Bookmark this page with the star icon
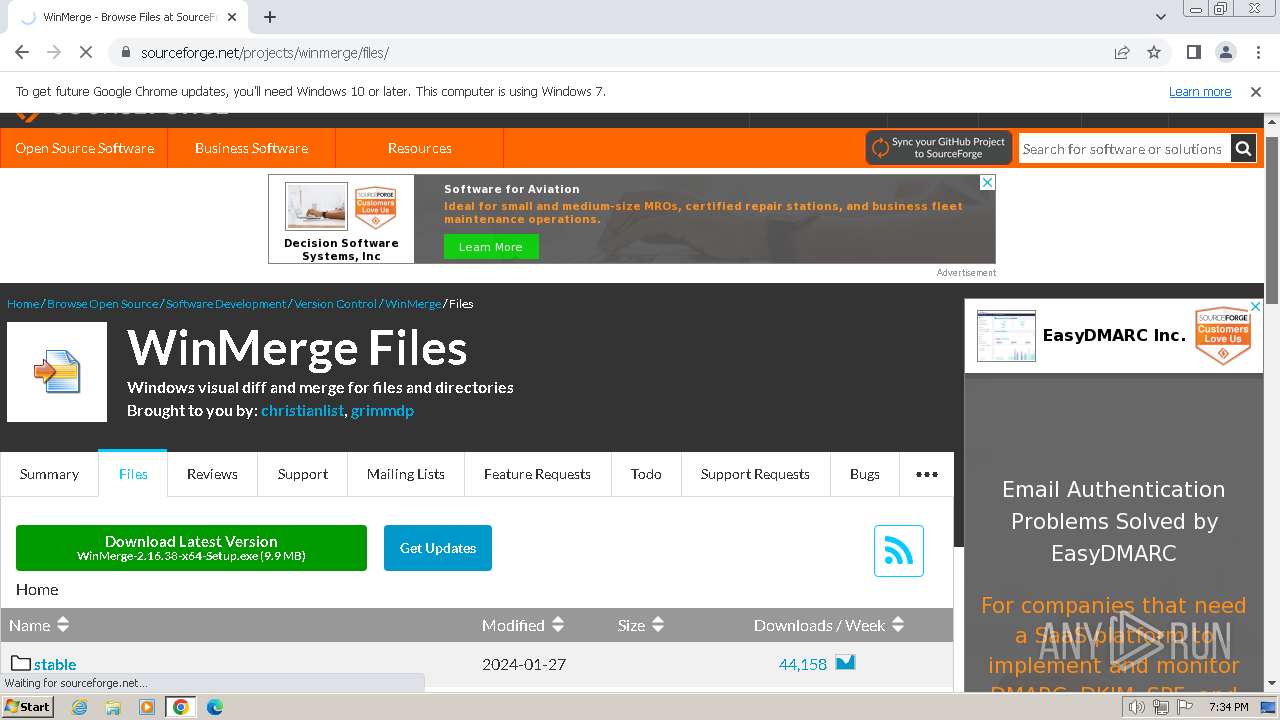 point(1154,52)
